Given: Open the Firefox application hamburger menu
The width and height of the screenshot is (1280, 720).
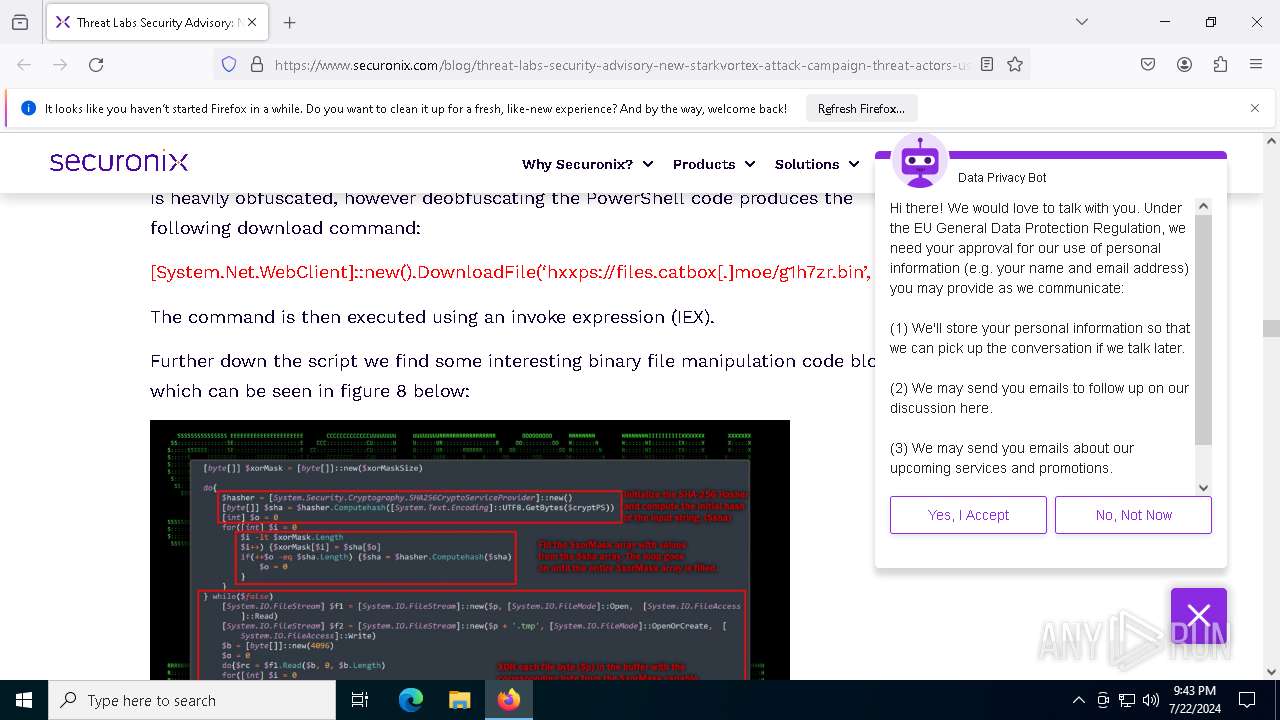Looking at the screenshot, I should 1256,64.
